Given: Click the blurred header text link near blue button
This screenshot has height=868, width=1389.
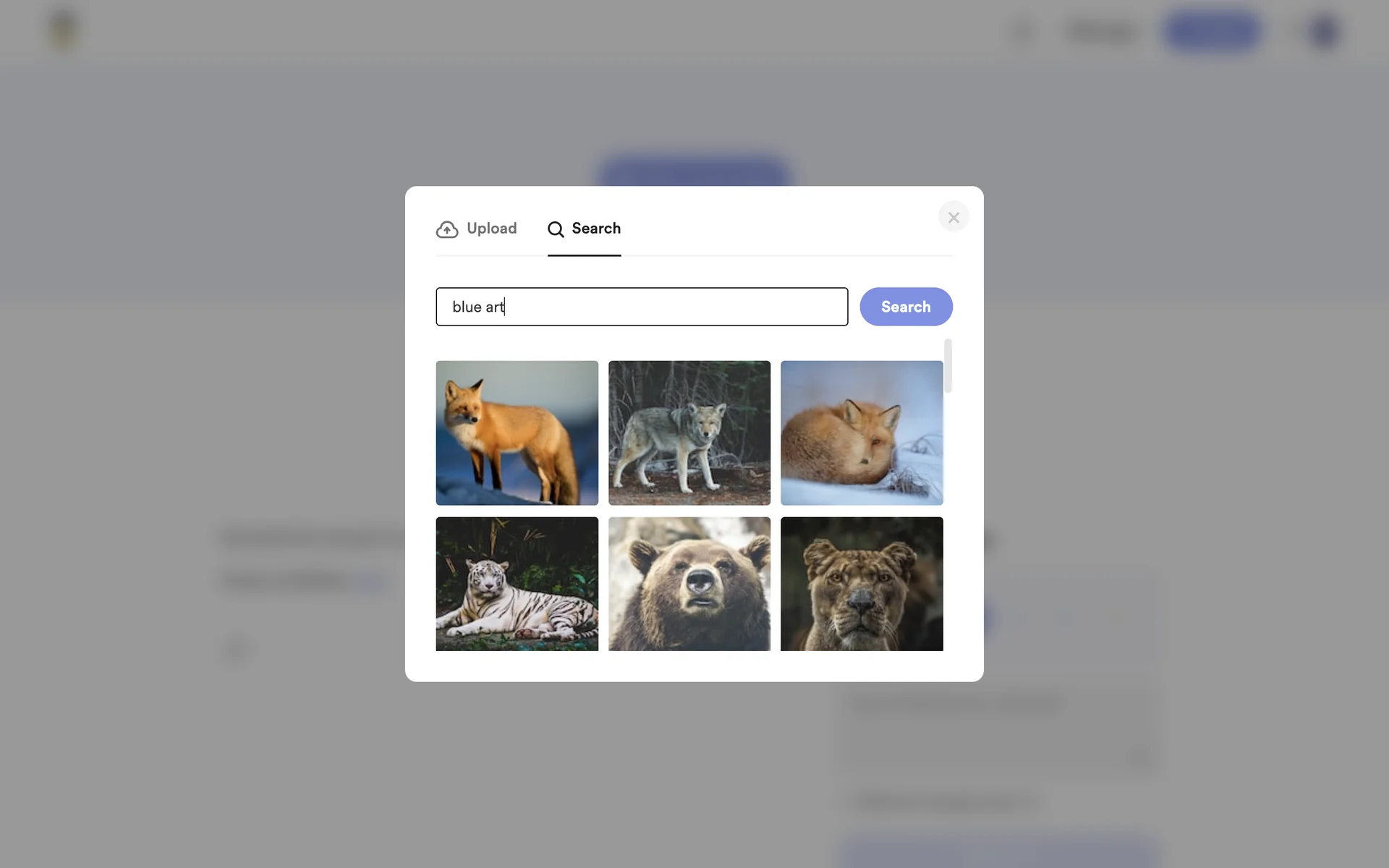Looking at the screenshot, I should pos(1102,32).
